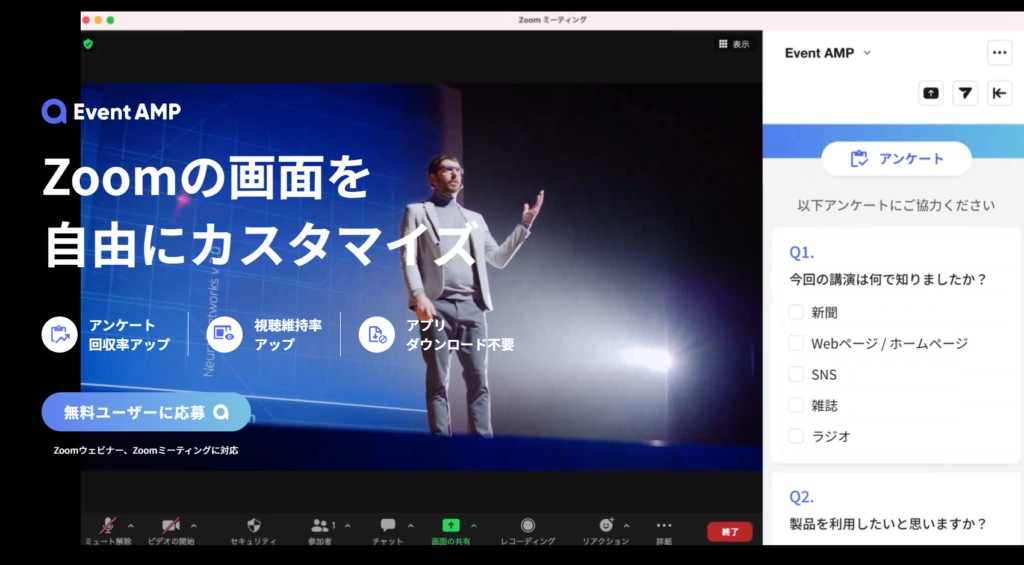Click the Zoomウェビナー、Zoomミーティングに対応 text
This screenshot has height=565, width=1024.
[x=146, y=451]
